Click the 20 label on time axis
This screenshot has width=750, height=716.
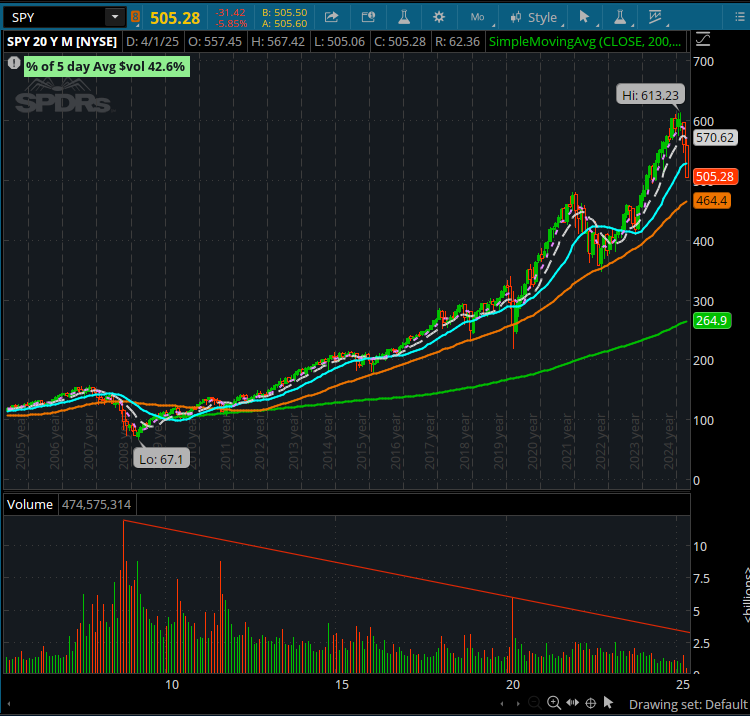pos(513,684)
